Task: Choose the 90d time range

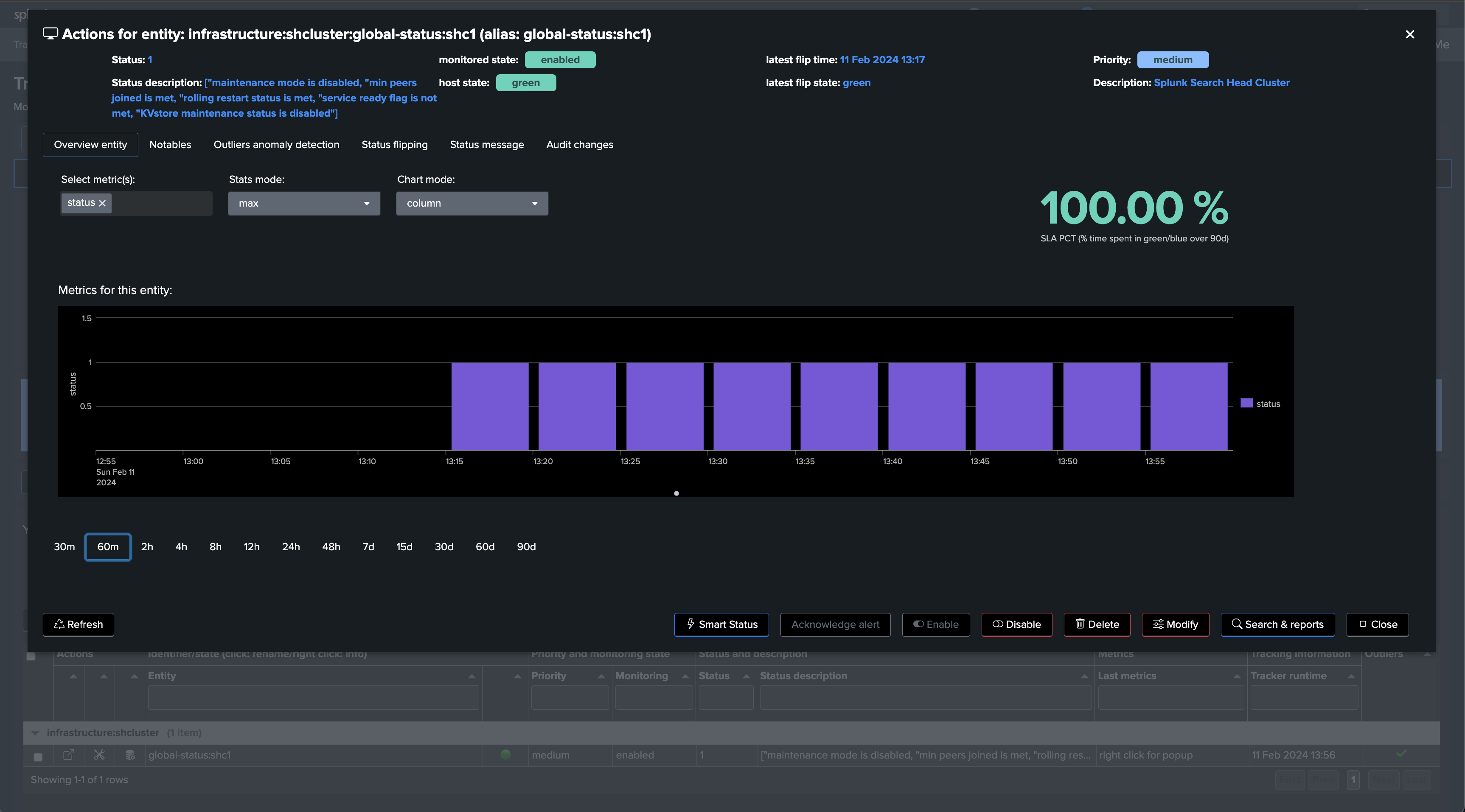Action: [526, 546]
